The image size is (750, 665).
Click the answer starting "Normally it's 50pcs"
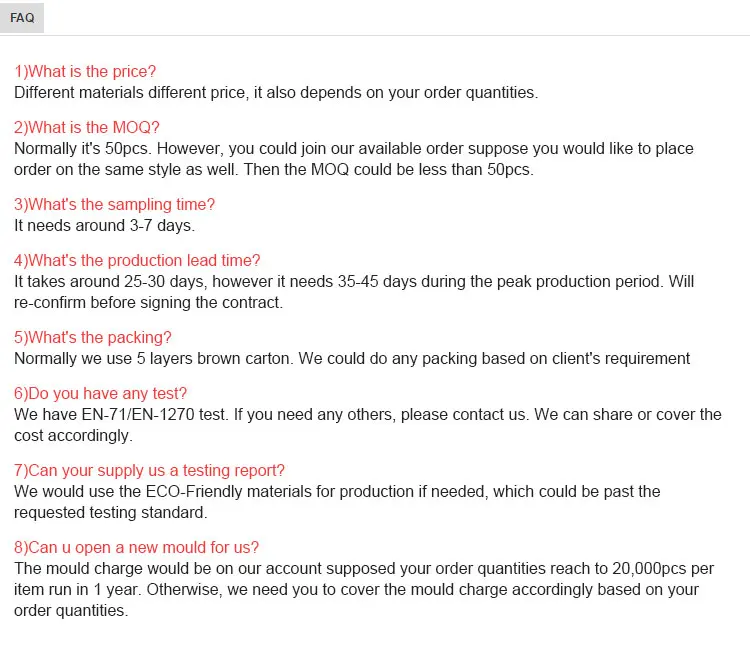click(x=353, y=149)
